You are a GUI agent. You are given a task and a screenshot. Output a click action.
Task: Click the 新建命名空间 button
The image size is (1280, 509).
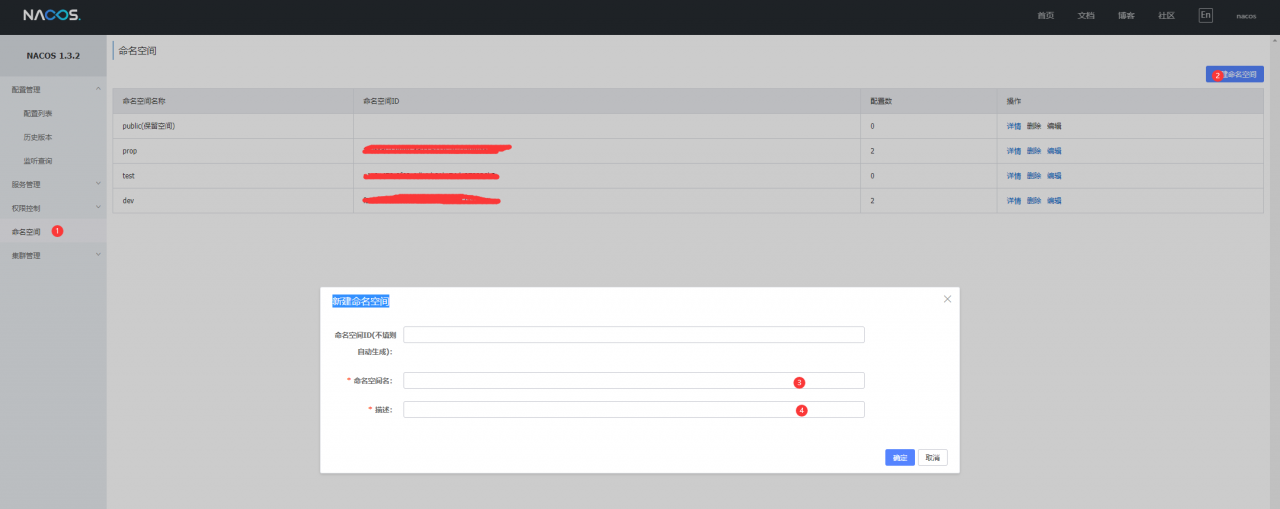1235,74
